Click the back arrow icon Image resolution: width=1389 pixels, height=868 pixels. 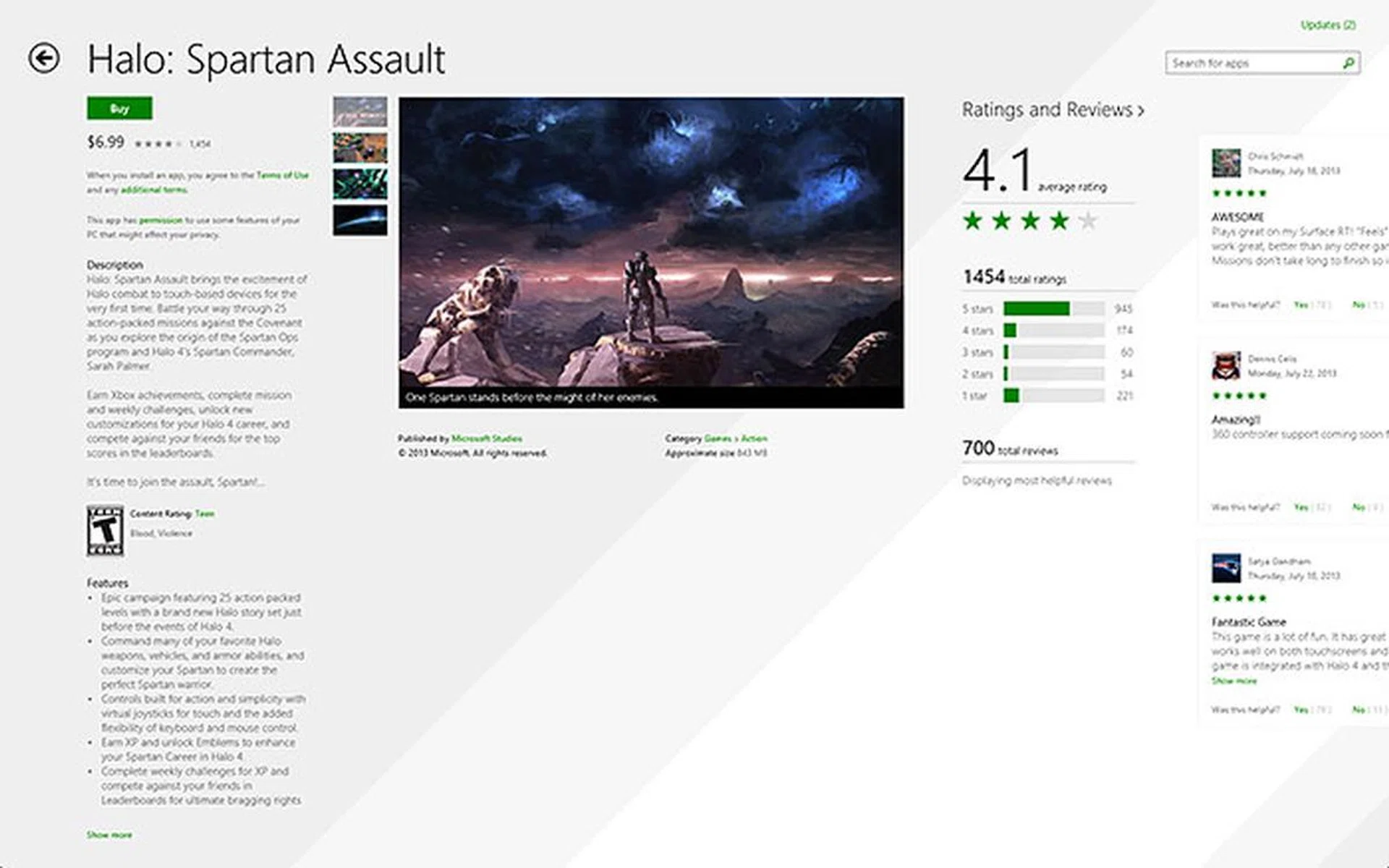pos(44,59)
